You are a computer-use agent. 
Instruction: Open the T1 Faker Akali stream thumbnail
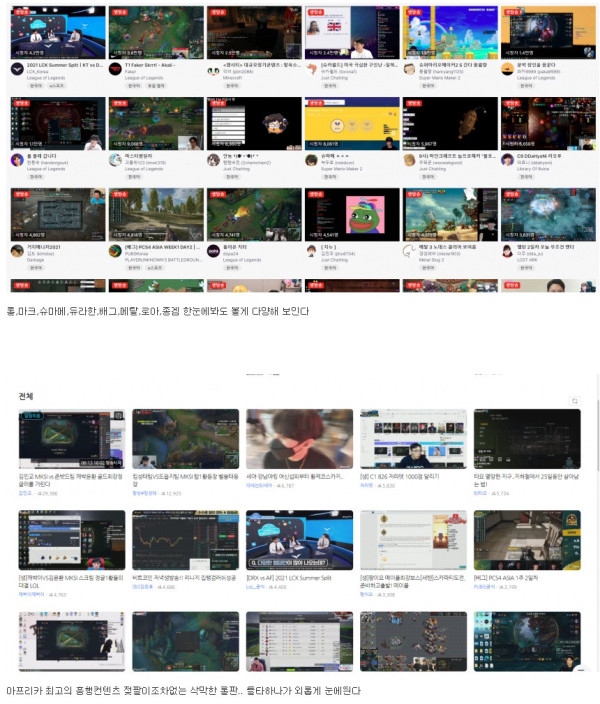[156, 32]
